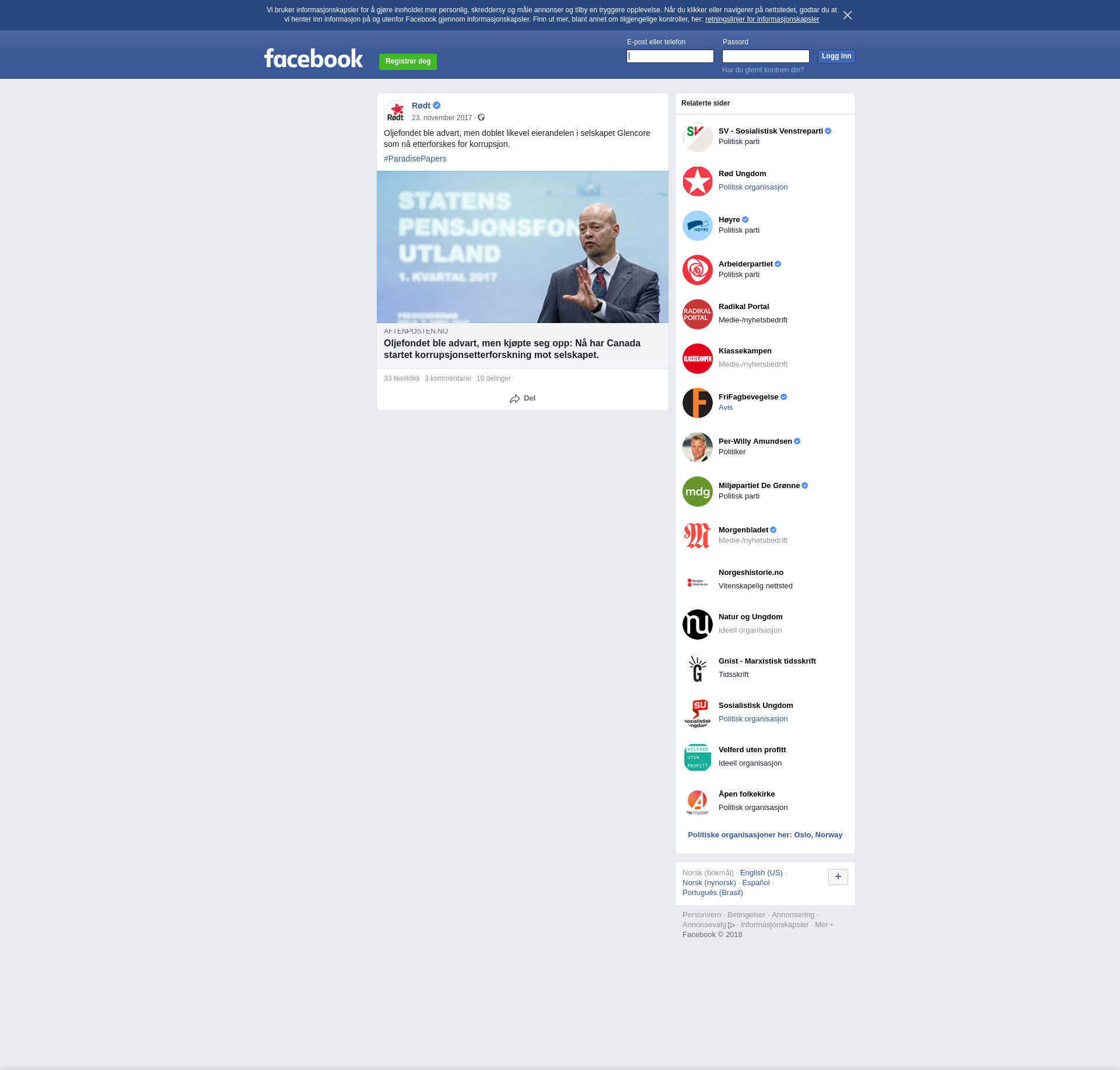Open Arbeiderpartiet name link

point(745,264)
